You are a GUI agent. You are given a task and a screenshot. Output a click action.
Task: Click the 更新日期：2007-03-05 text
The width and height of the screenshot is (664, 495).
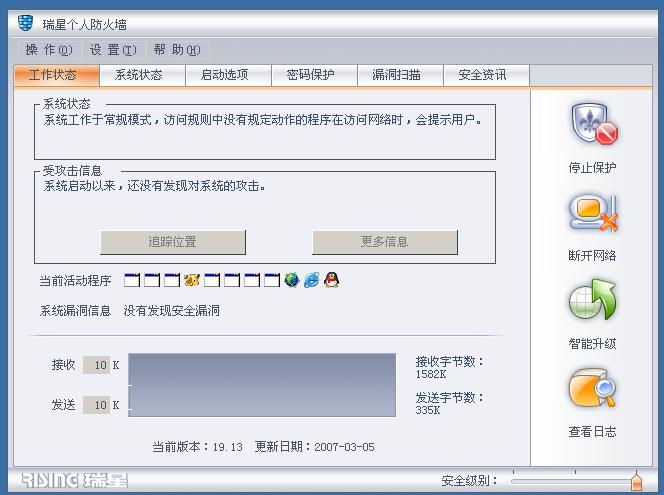click(x=315, y=447)
